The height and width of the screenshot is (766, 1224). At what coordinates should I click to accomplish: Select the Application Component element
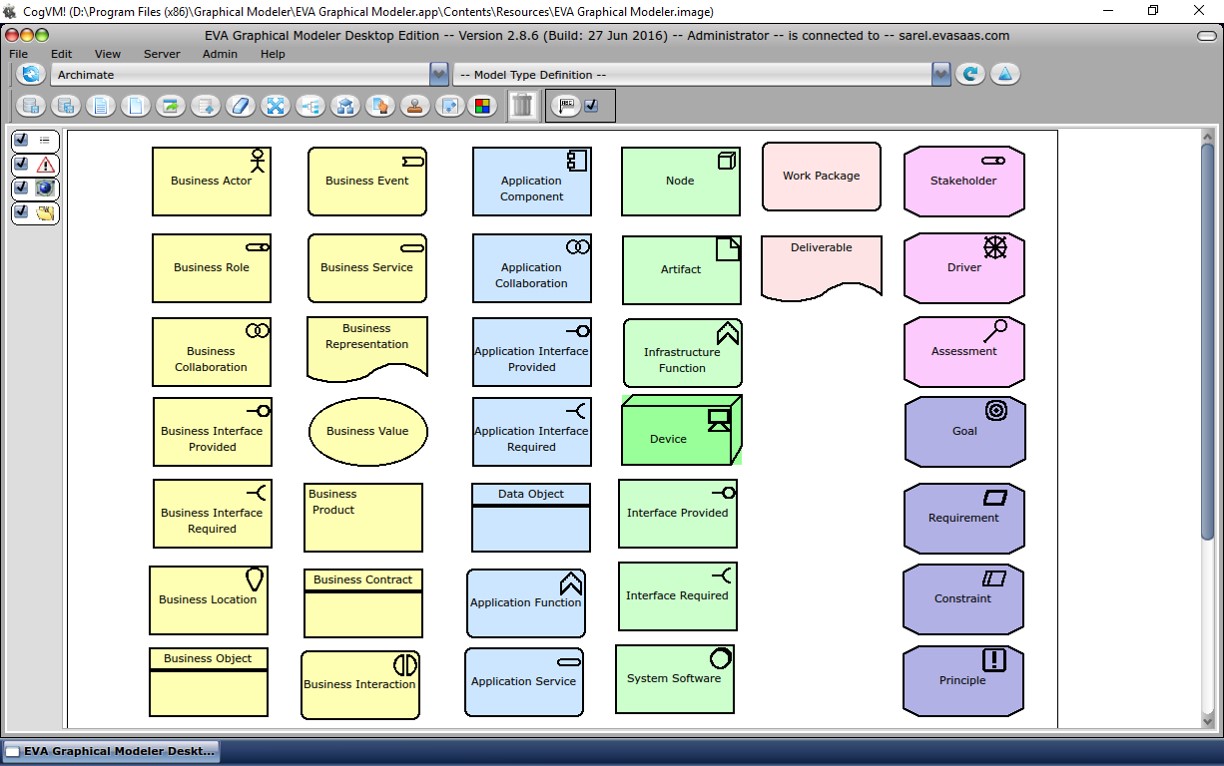[x=532, y=181]
